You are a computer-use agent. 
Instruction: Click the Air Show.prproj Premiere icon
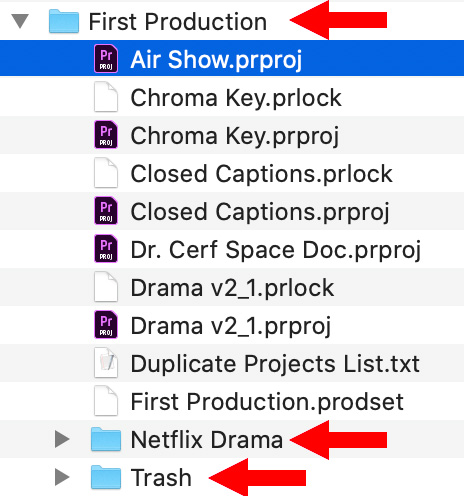tap(106, 59)
